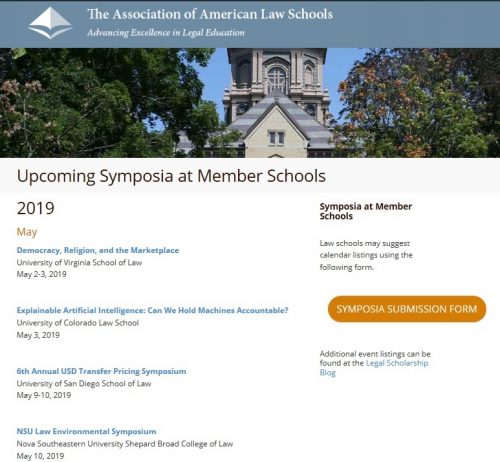Open The Association of American Law Schools title
Viewport: 500px width, 462px height.
pyautogui.click(x=210, y=14)
